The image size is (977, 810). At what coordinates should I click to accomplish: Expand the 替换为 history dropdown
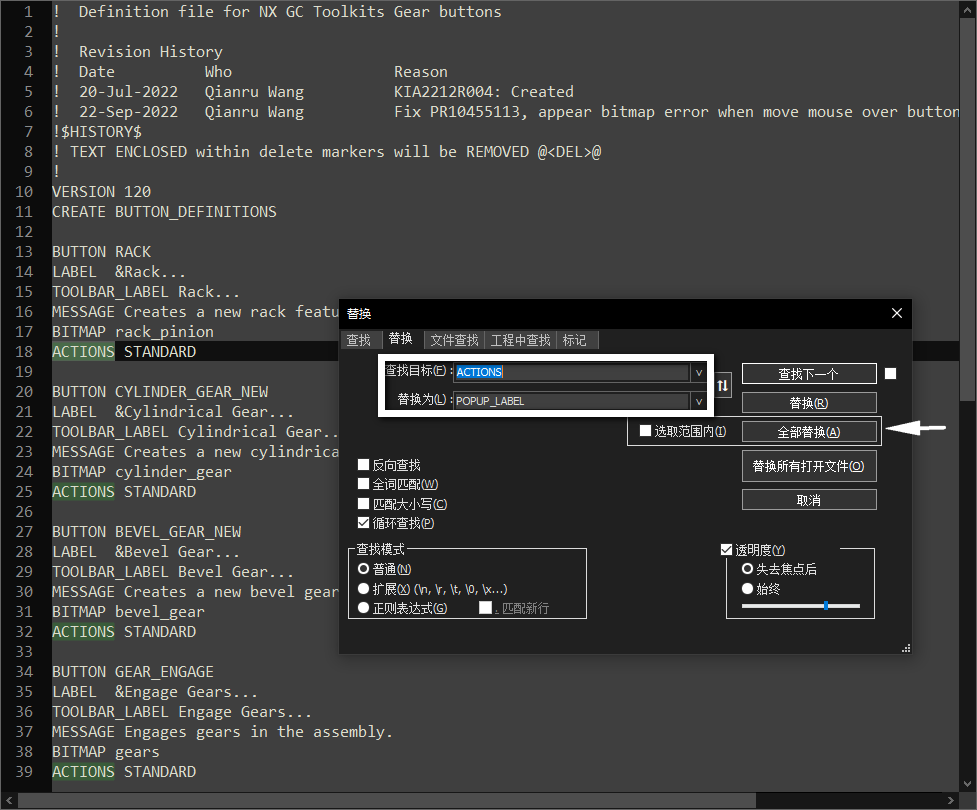coord(698,401)
